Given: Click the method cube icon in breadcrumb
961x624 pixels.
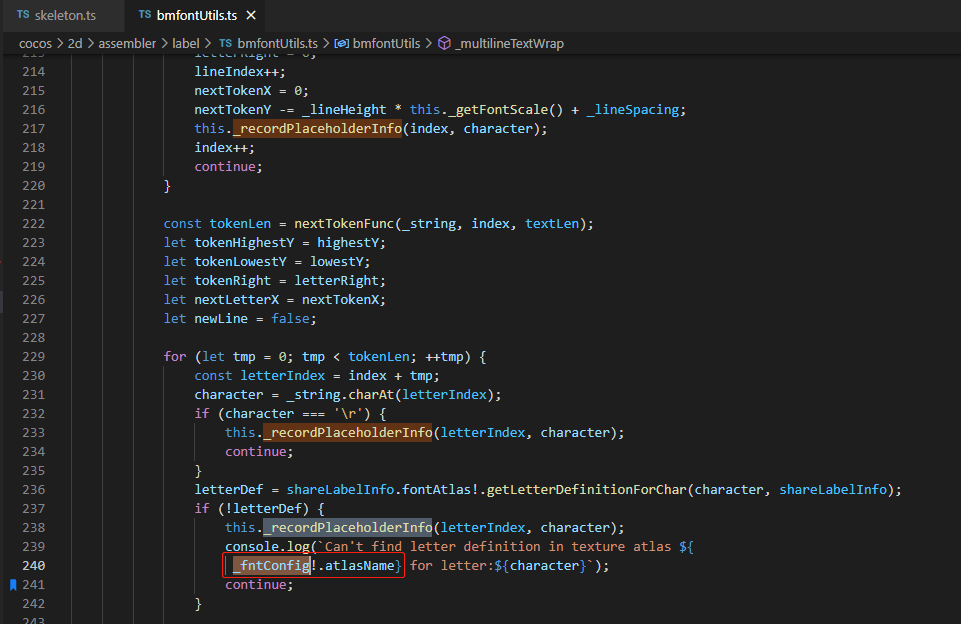Looking at the screenshot, I should [444, 44].
